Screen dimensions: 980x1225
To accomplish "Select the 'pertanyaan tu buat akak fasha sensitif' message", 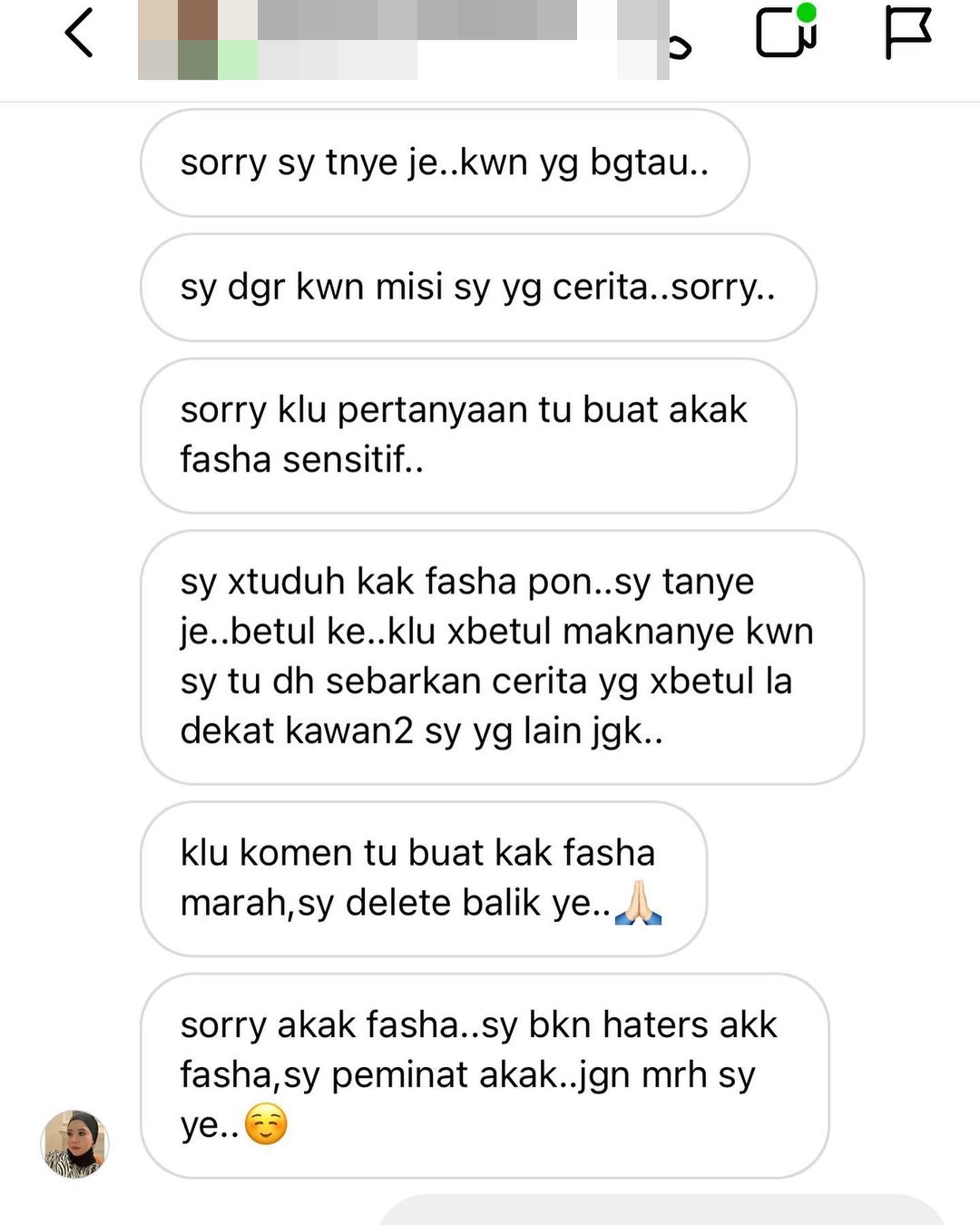I will coord(468,436).
